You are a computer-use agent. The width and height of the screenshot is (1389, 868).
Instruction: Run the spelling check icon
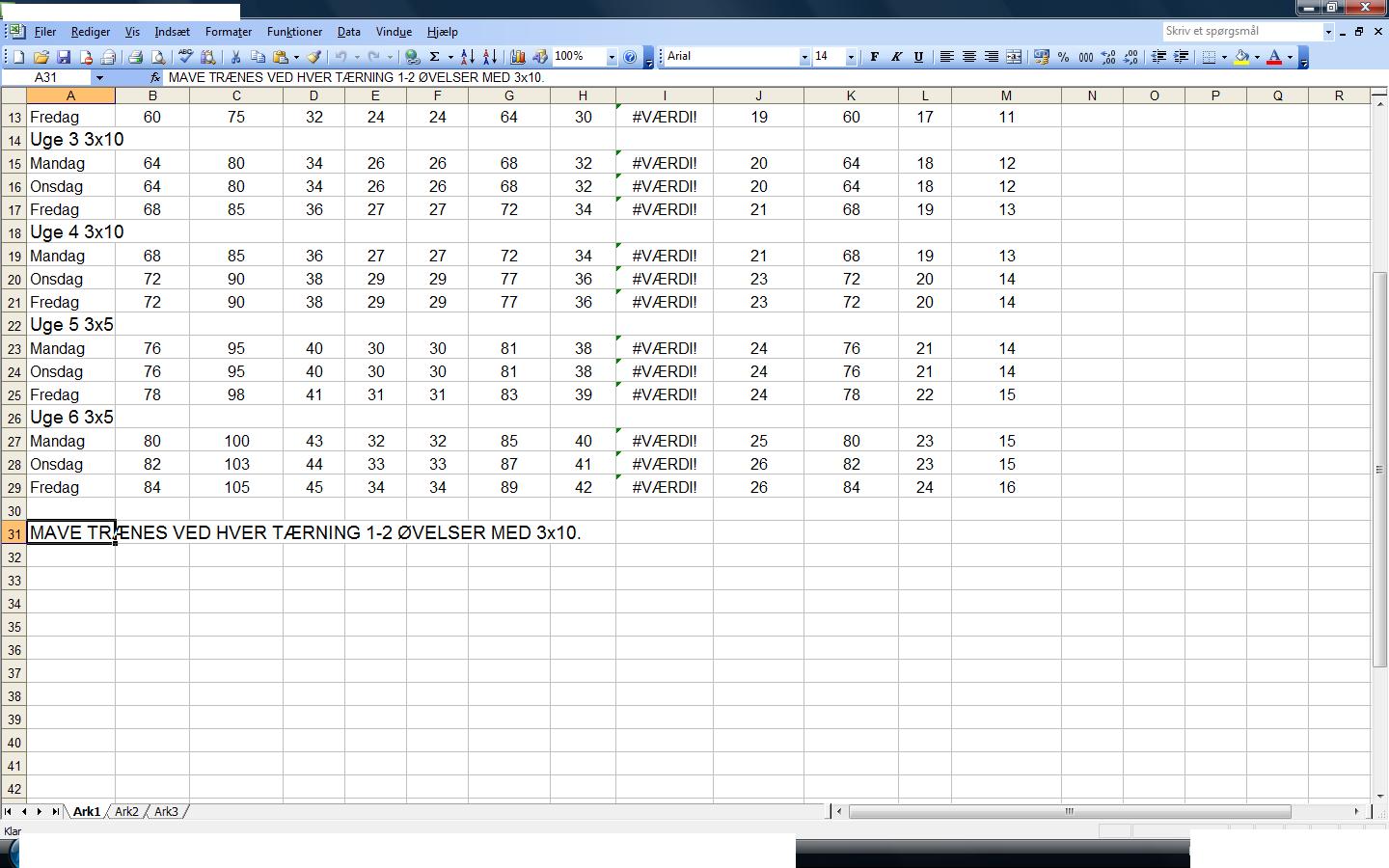tap(185, 57)
